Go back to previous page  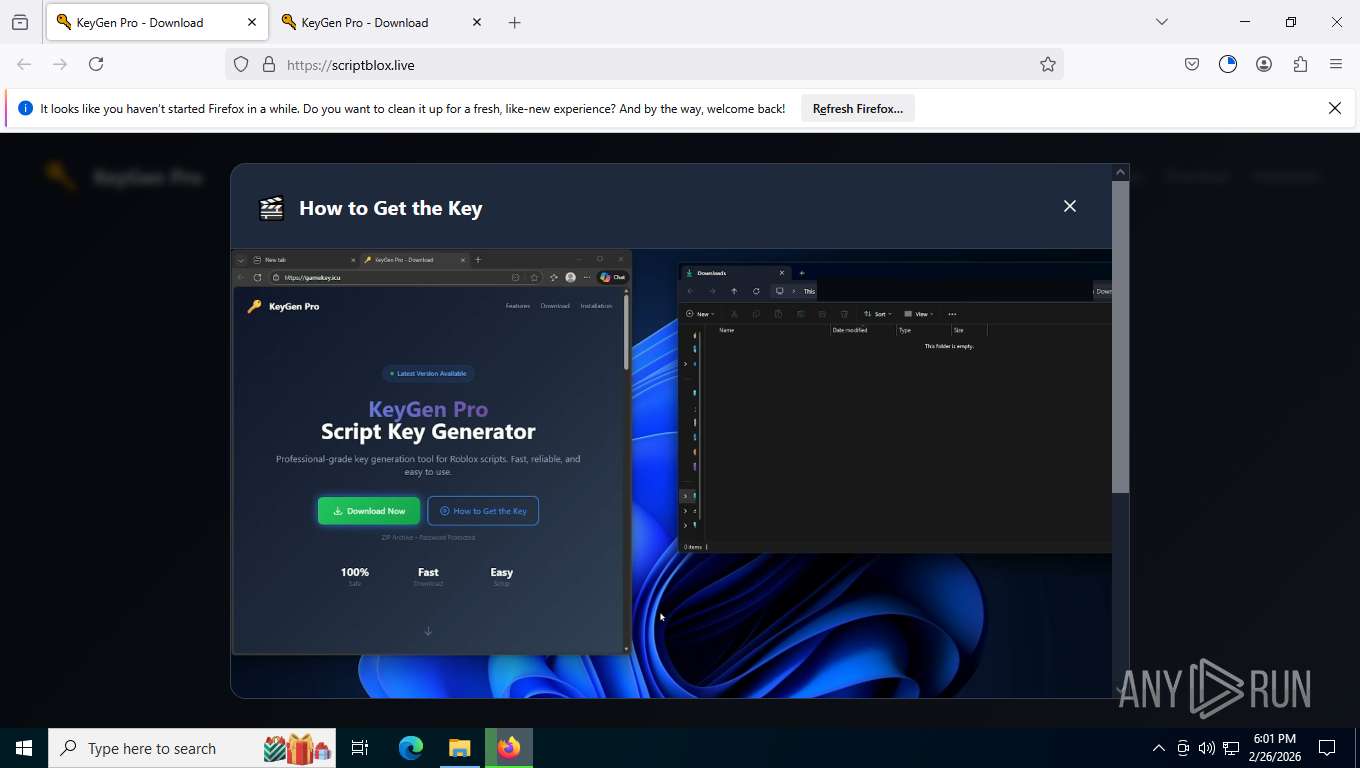pyautogui.click(x=24, y=64)
